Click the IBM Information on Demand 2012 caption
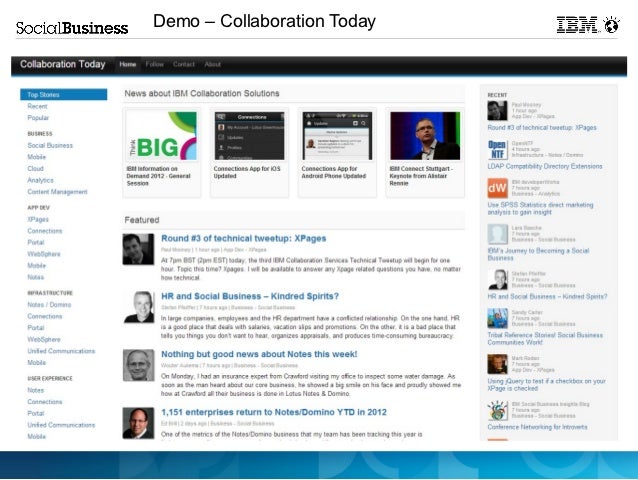 click(x=158, y=176)
